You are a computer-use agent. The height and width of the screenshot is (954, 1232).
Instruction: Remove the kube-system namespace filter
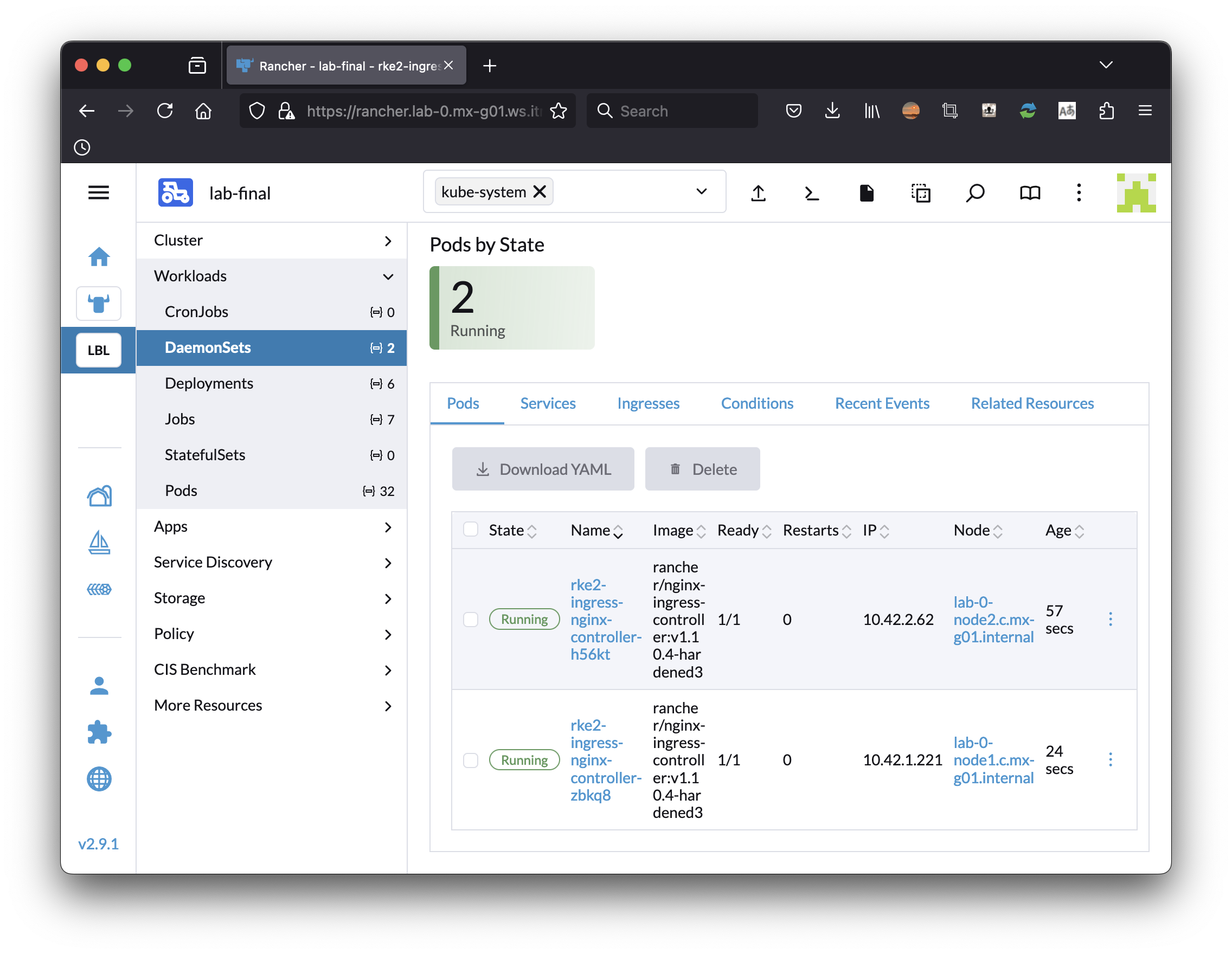click(540, 192)
